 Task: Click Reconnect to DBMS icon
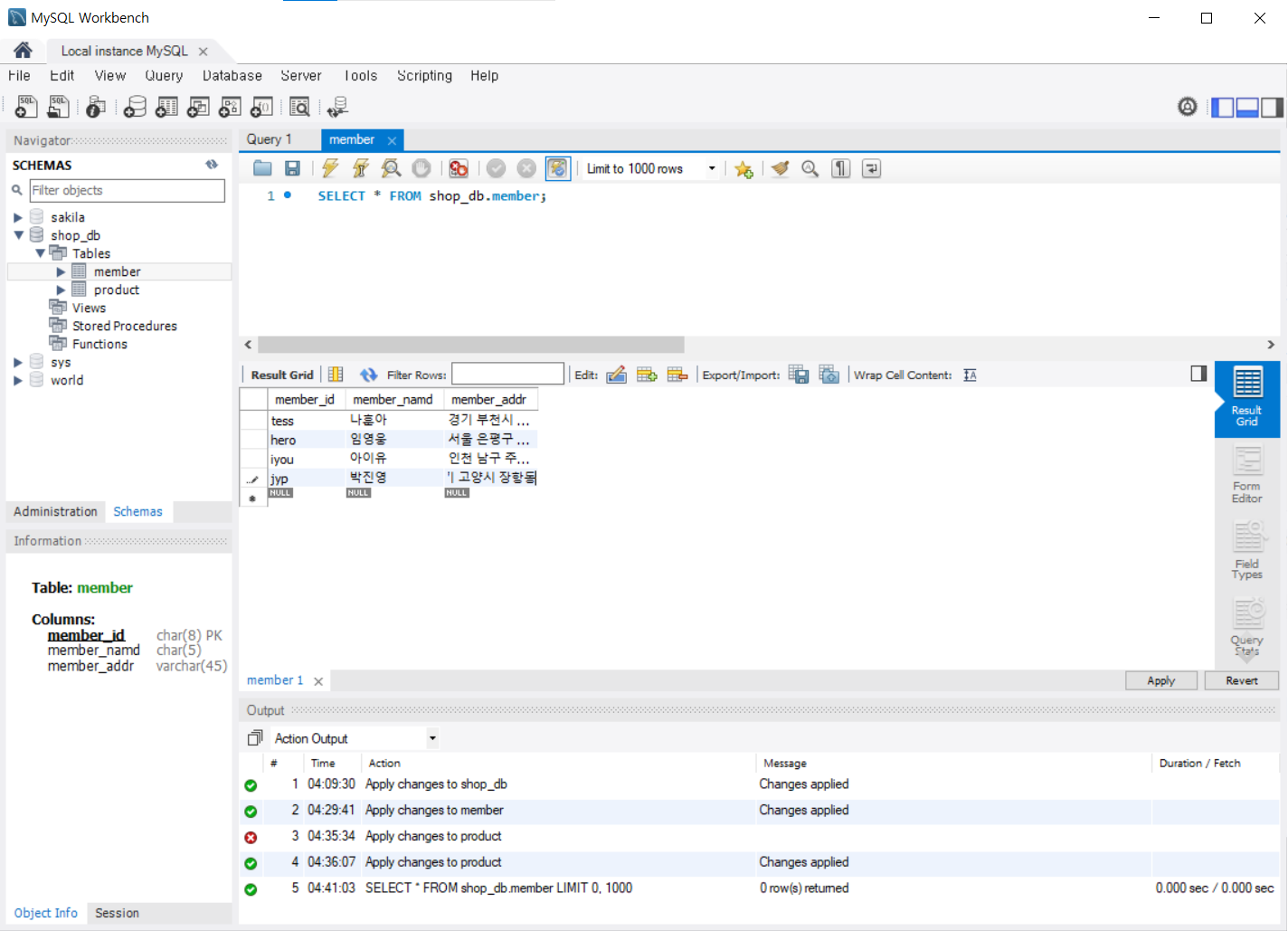337,107
